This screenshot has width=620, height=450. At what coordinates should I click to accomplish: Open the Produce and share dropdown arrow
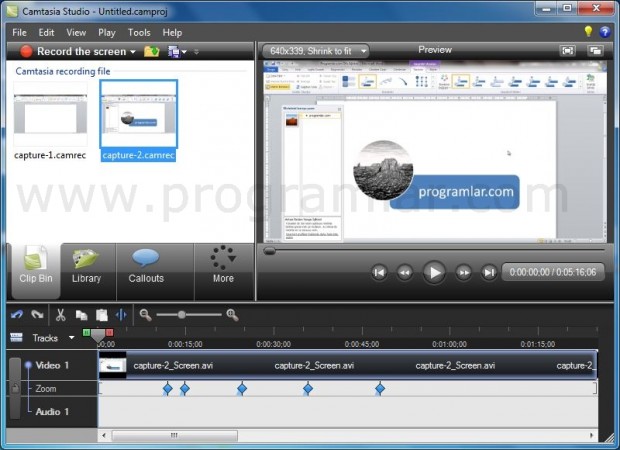point(184,52)
